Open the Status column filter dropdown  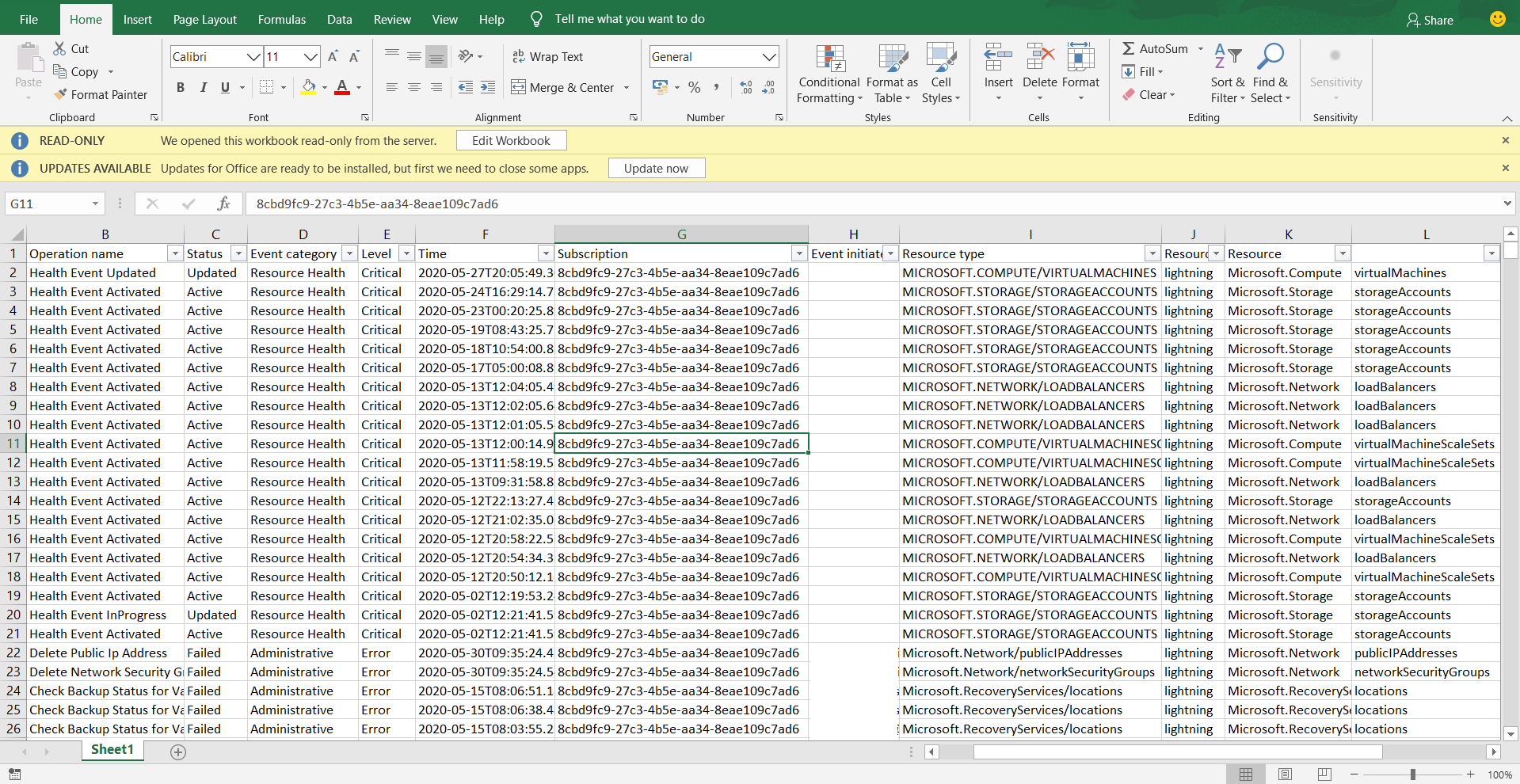(x=238, y=253)
